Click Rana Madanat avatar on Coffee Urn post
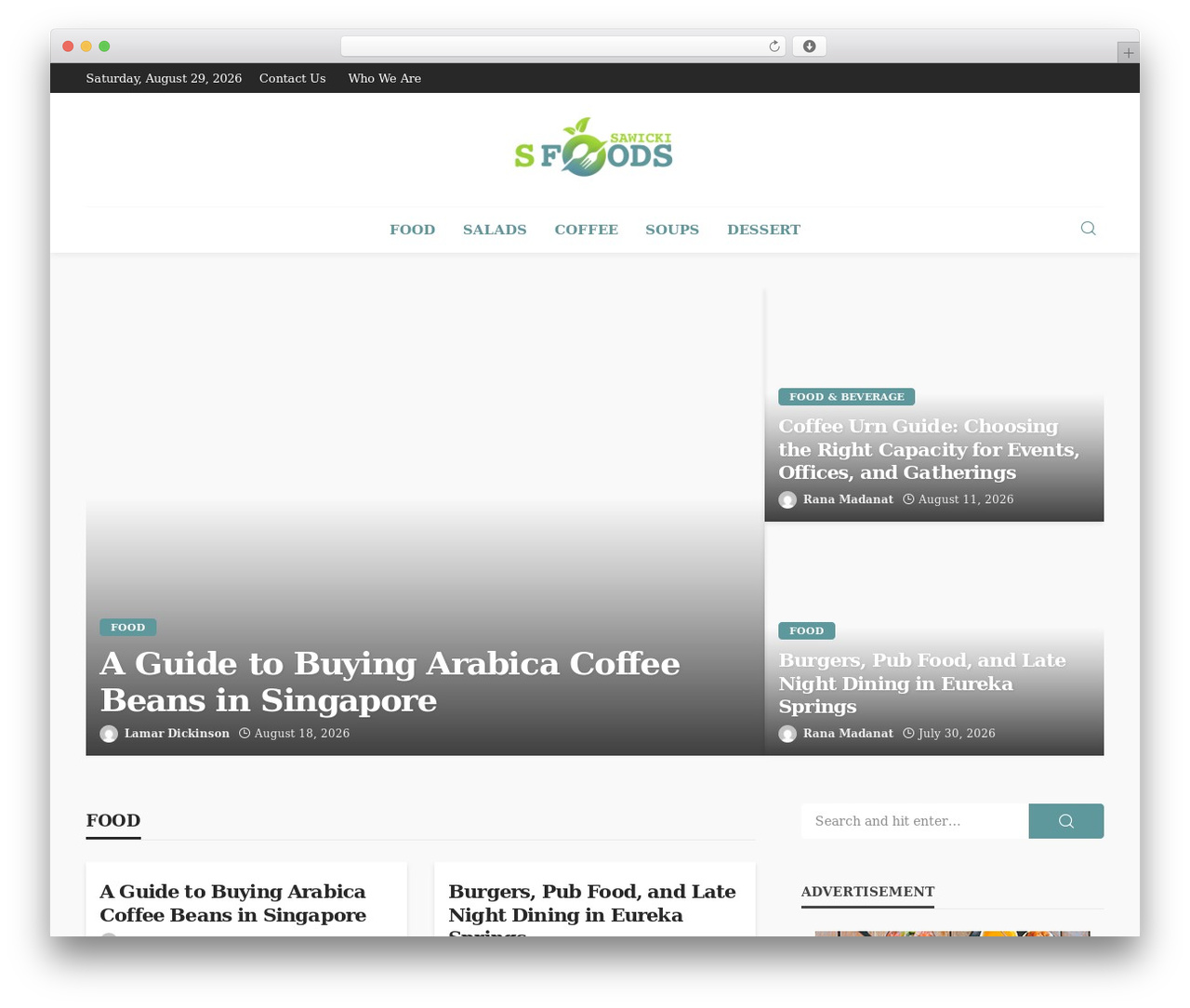The image size is (1190, 1008). click(x=787, y=500)
